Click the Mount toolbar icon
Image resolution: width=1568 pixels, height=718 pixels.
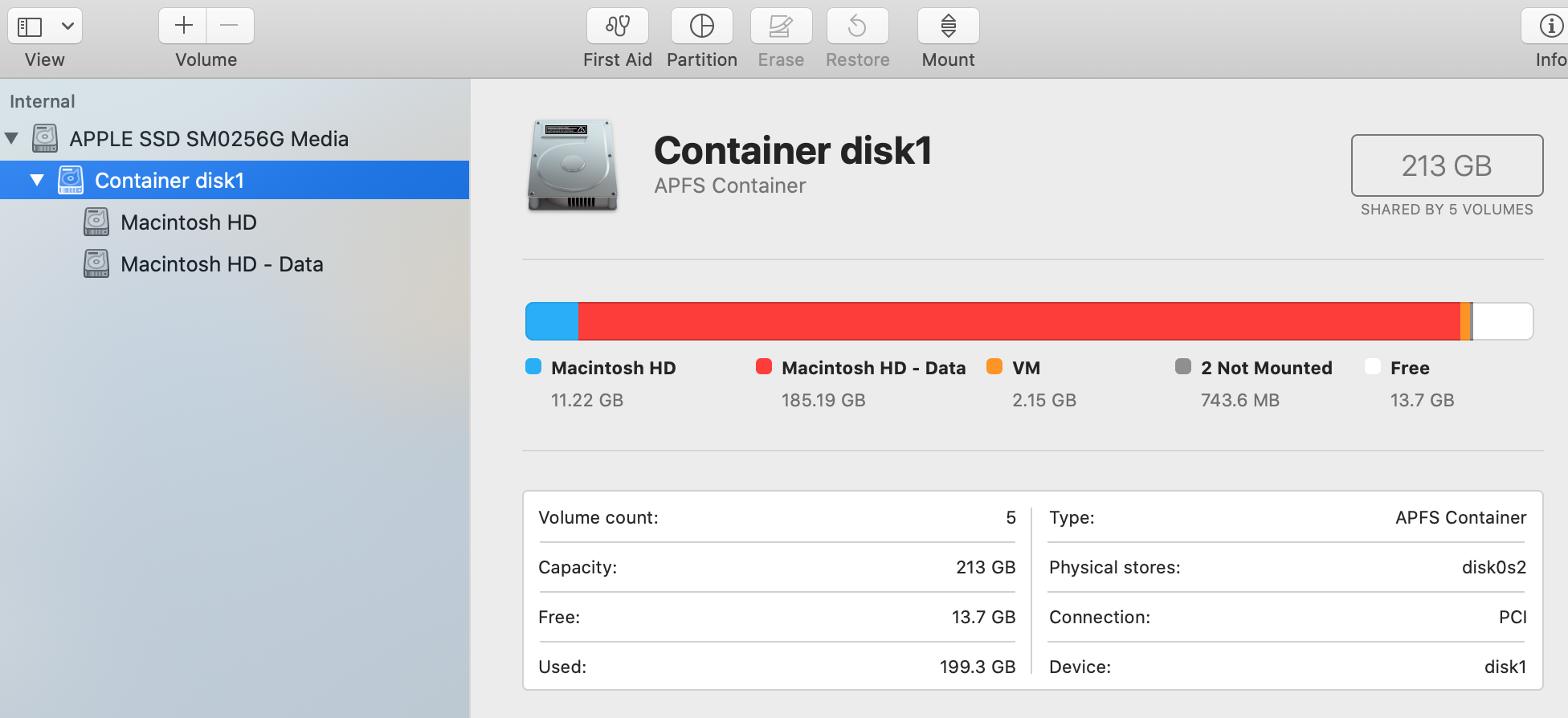tap(948, 26)
